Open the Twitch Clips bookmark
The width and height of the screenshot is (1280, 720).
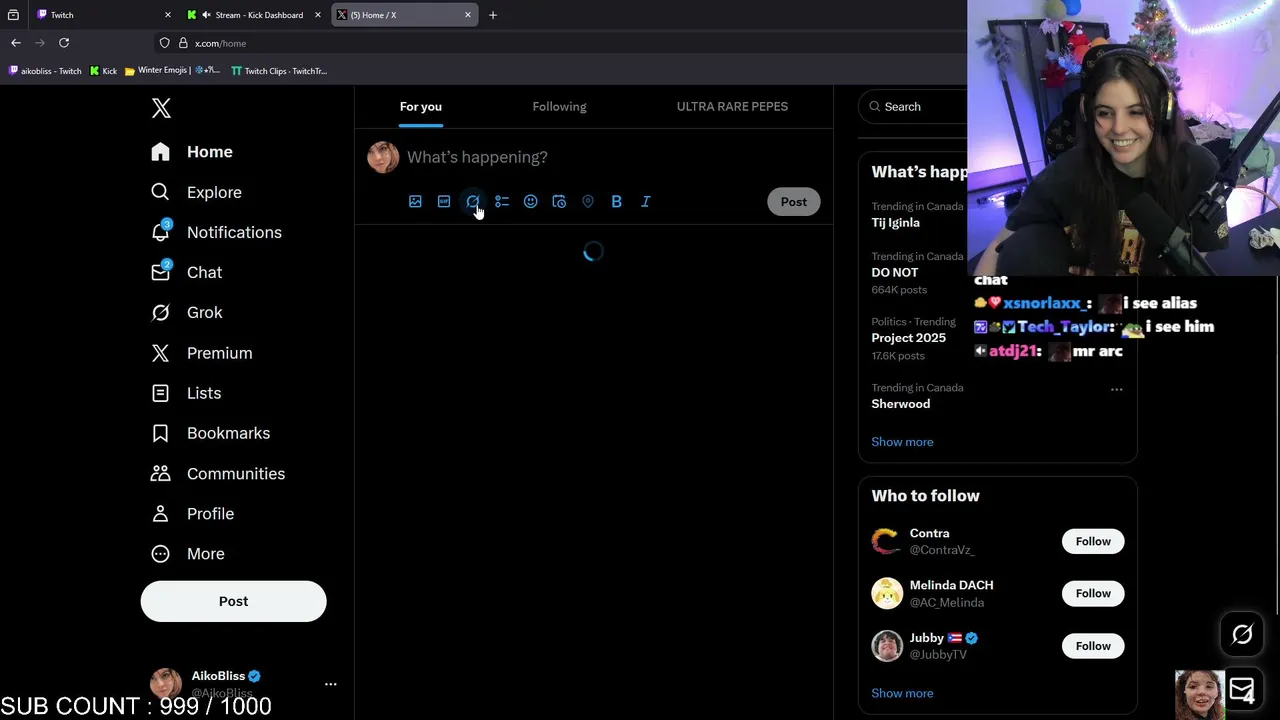pyautogui.click(x=279, y=71)
